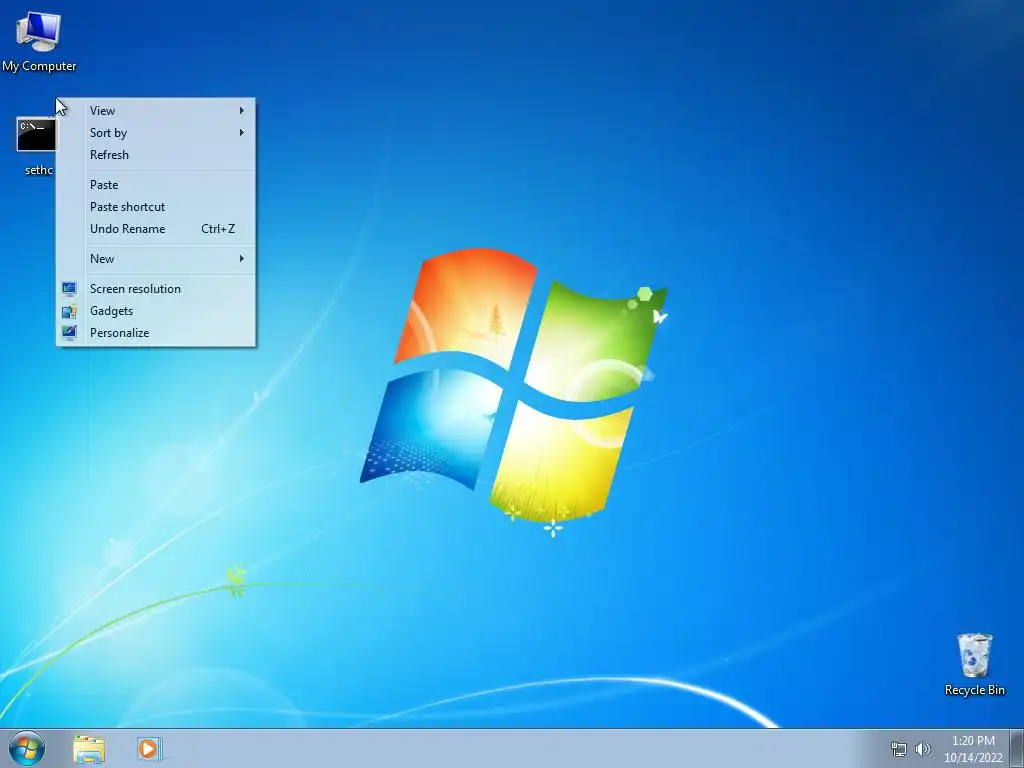Choose Personalize from the context menu

[156, 333]
